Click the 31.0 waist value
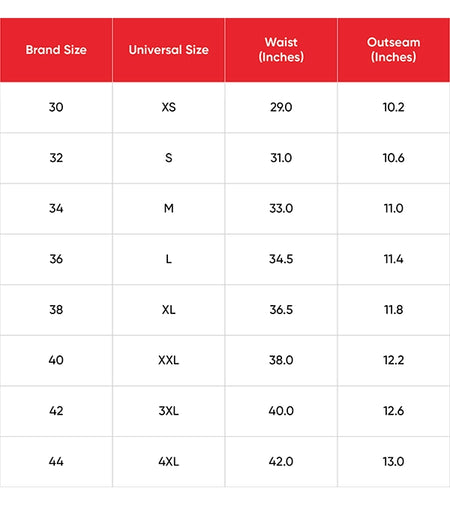Screen dimensions: 450x506 [281, 158]
